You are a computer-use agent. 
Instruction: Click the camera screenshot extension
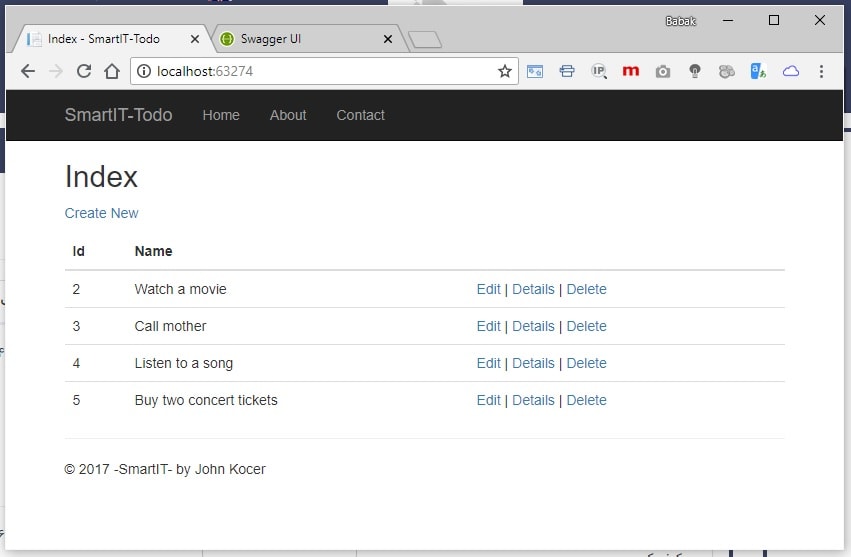pyautogui.click(x=662, y=71)
